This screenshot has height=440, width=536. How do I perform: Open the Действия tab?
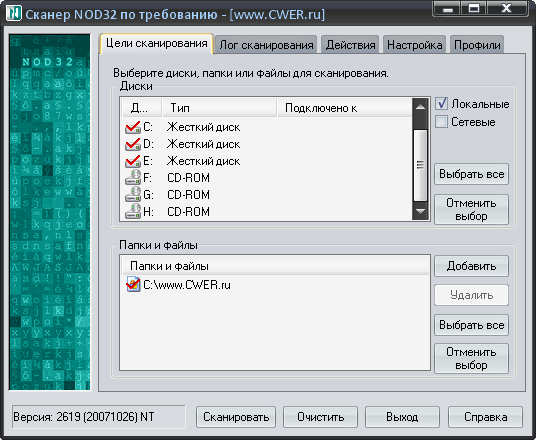[350, 45]
